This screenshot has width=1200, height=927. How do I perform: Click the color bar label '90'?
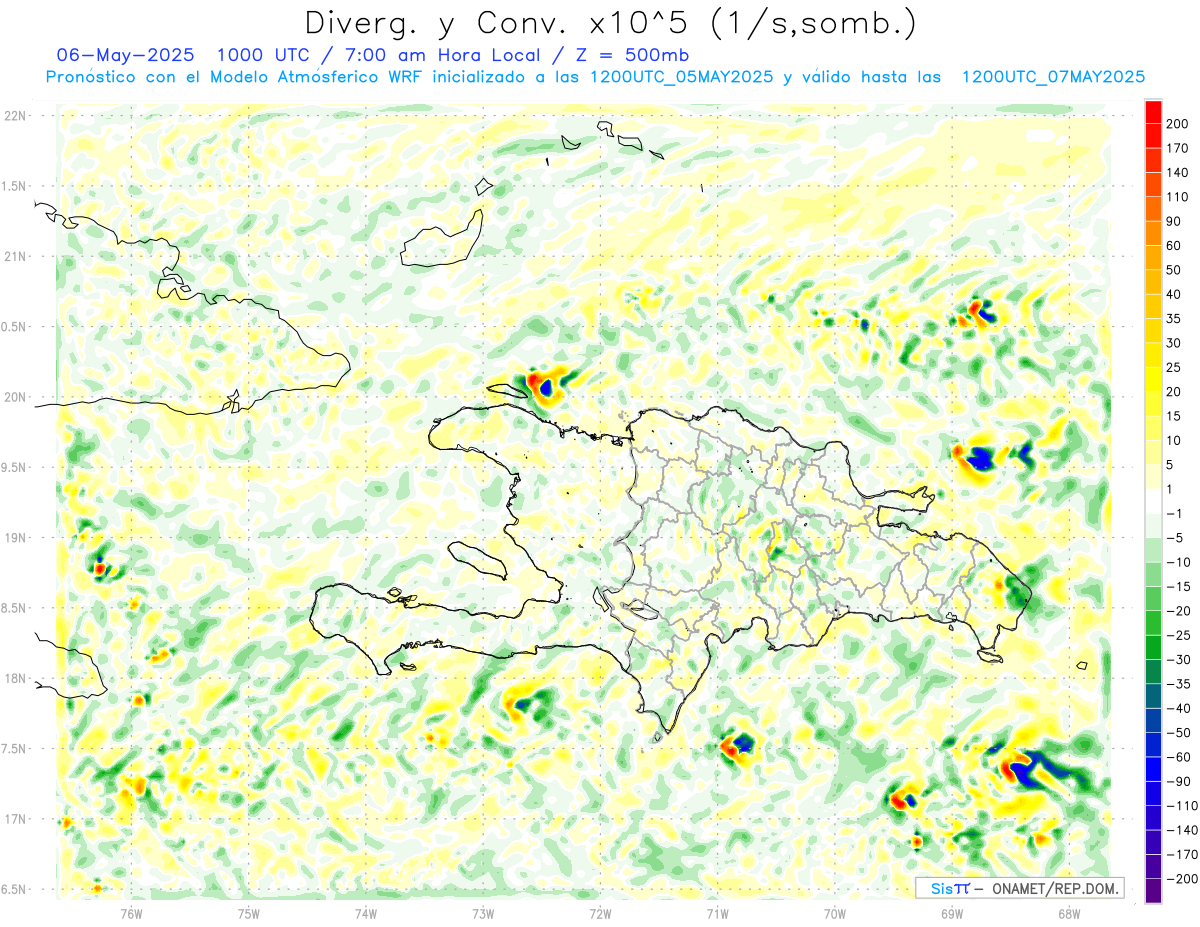[x=1175, y=222]
